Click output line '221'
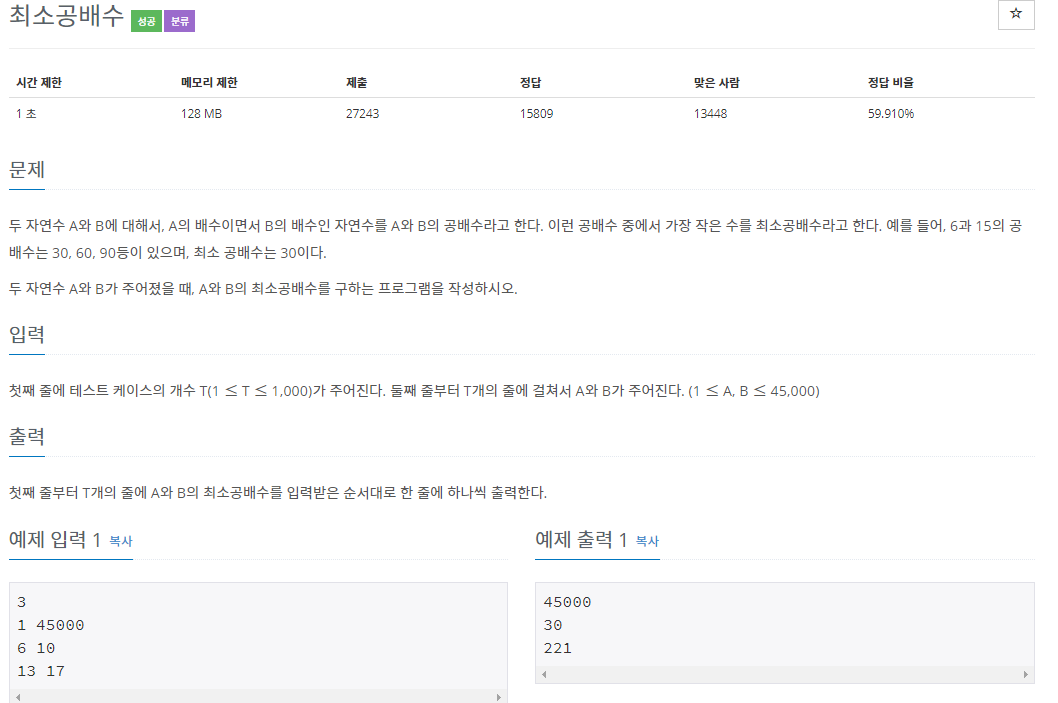This screenshot has width=1058, height=703. click(557, 648)
